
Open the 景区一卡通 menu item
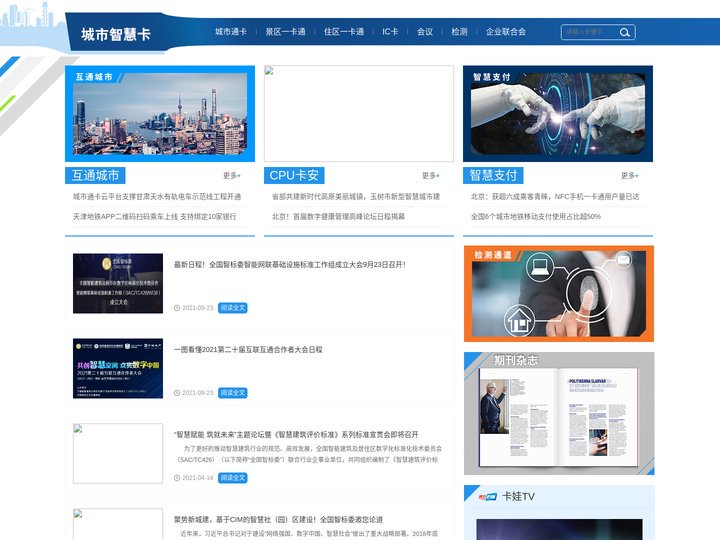click(x=285, y=32)
